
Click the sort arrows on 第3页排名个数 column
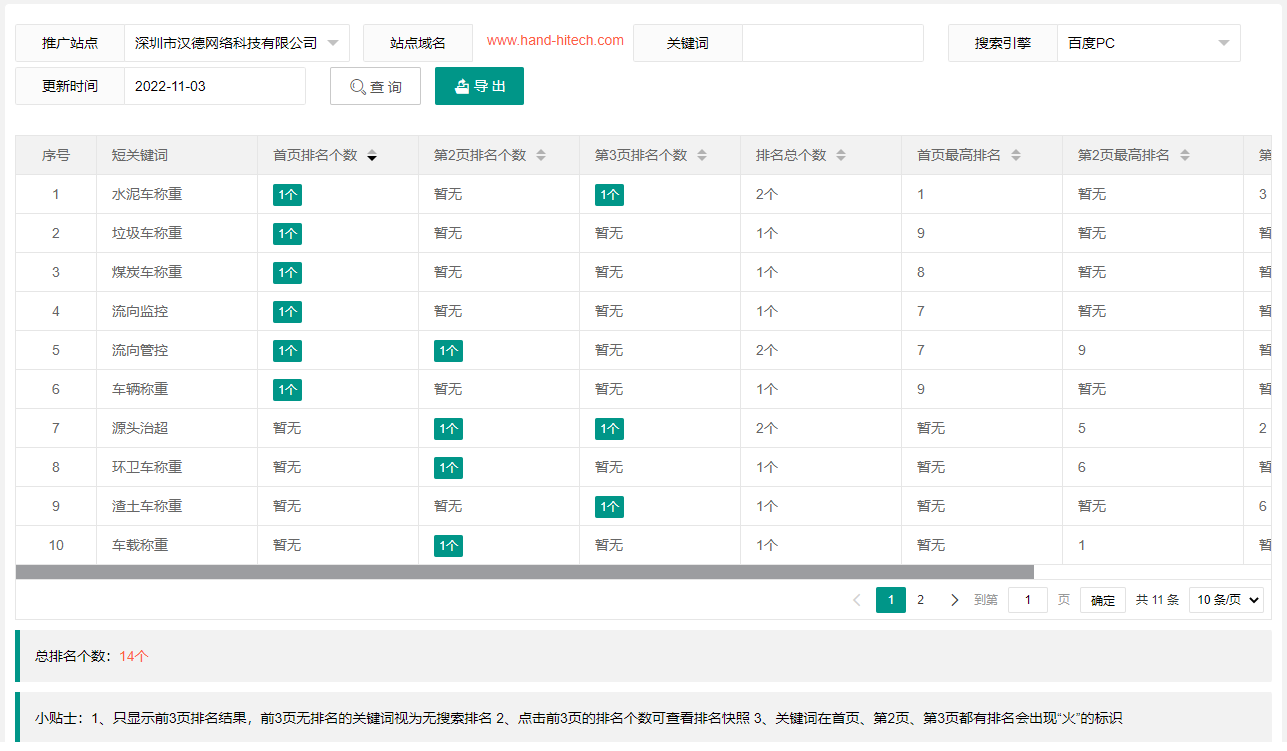[x=702, y=154]
